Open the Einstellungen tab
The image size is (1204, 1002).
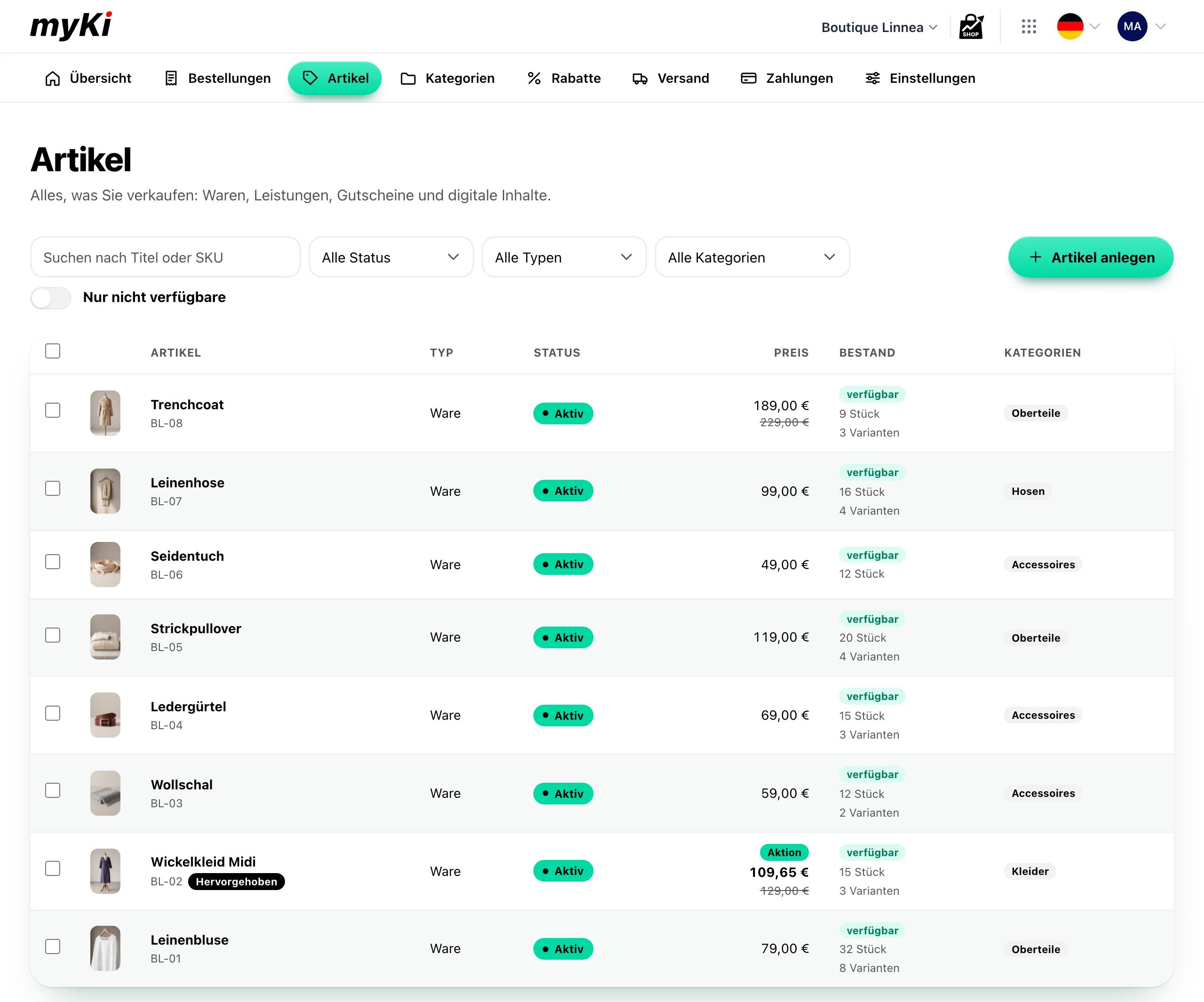pyautogui.click(x=920, y=79)
